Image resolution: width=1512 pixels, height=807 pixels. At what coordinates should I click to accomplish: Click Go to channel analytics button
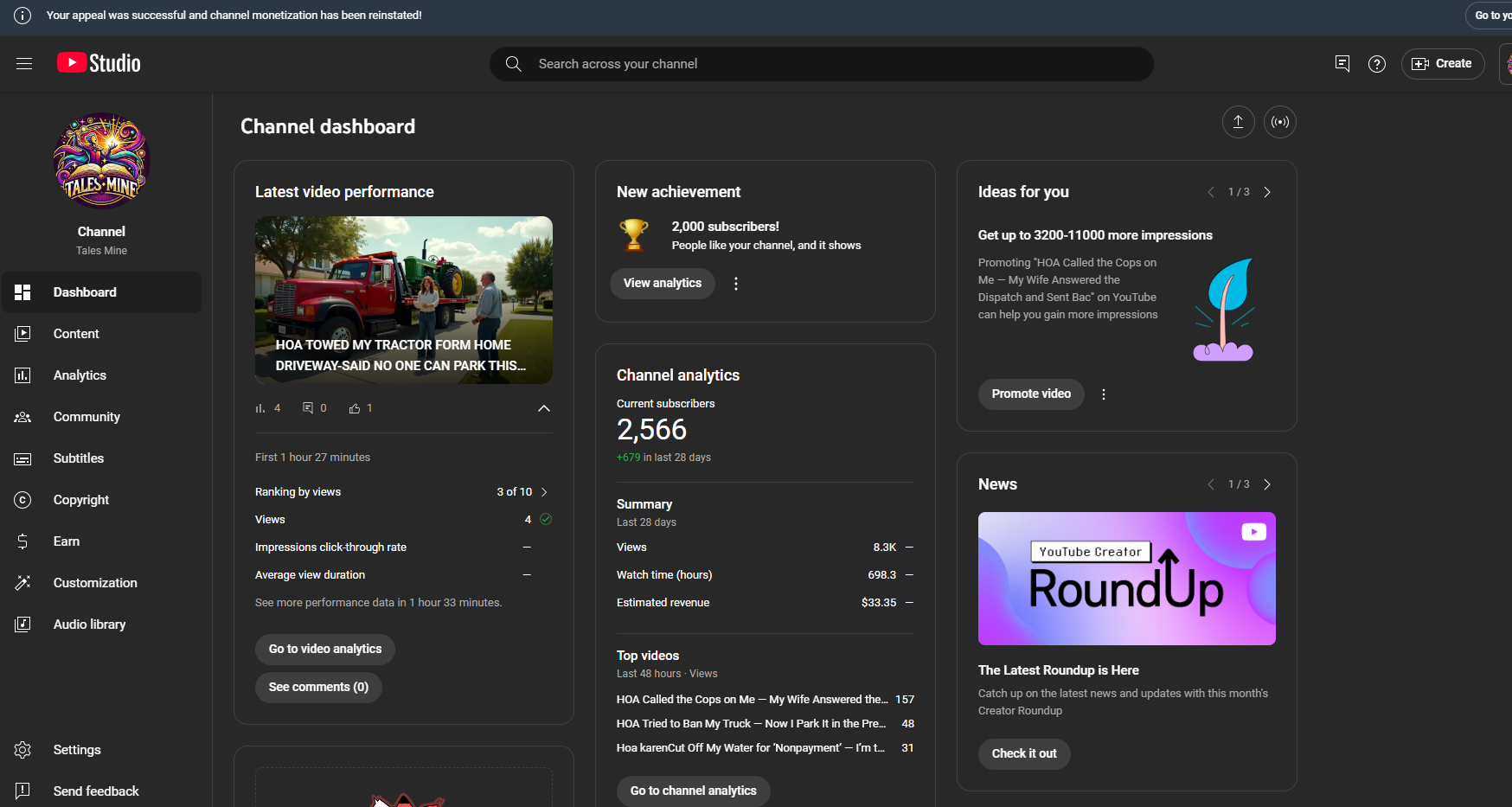point(694,791)
